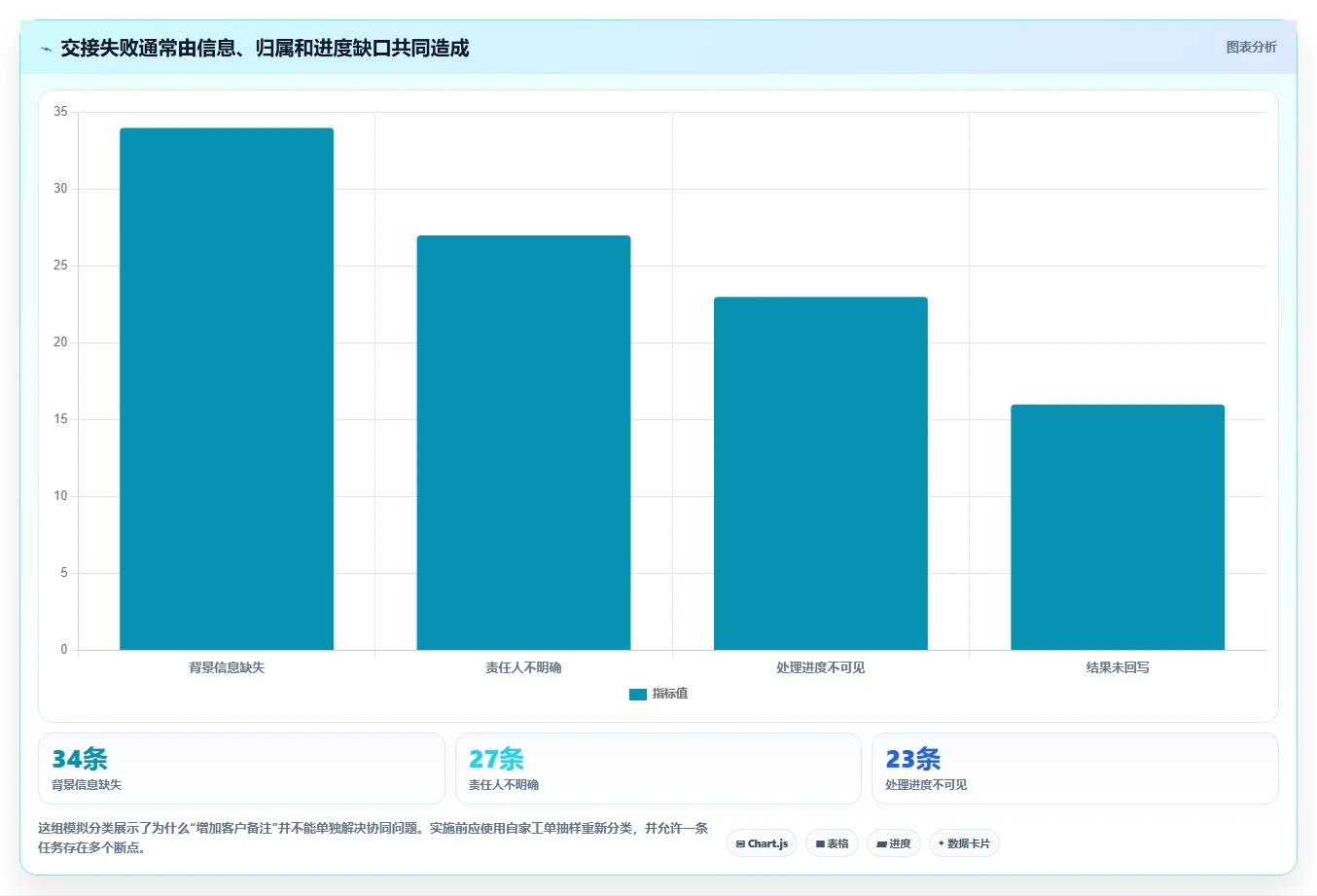Click the icon inside 表格 chip

820,844
